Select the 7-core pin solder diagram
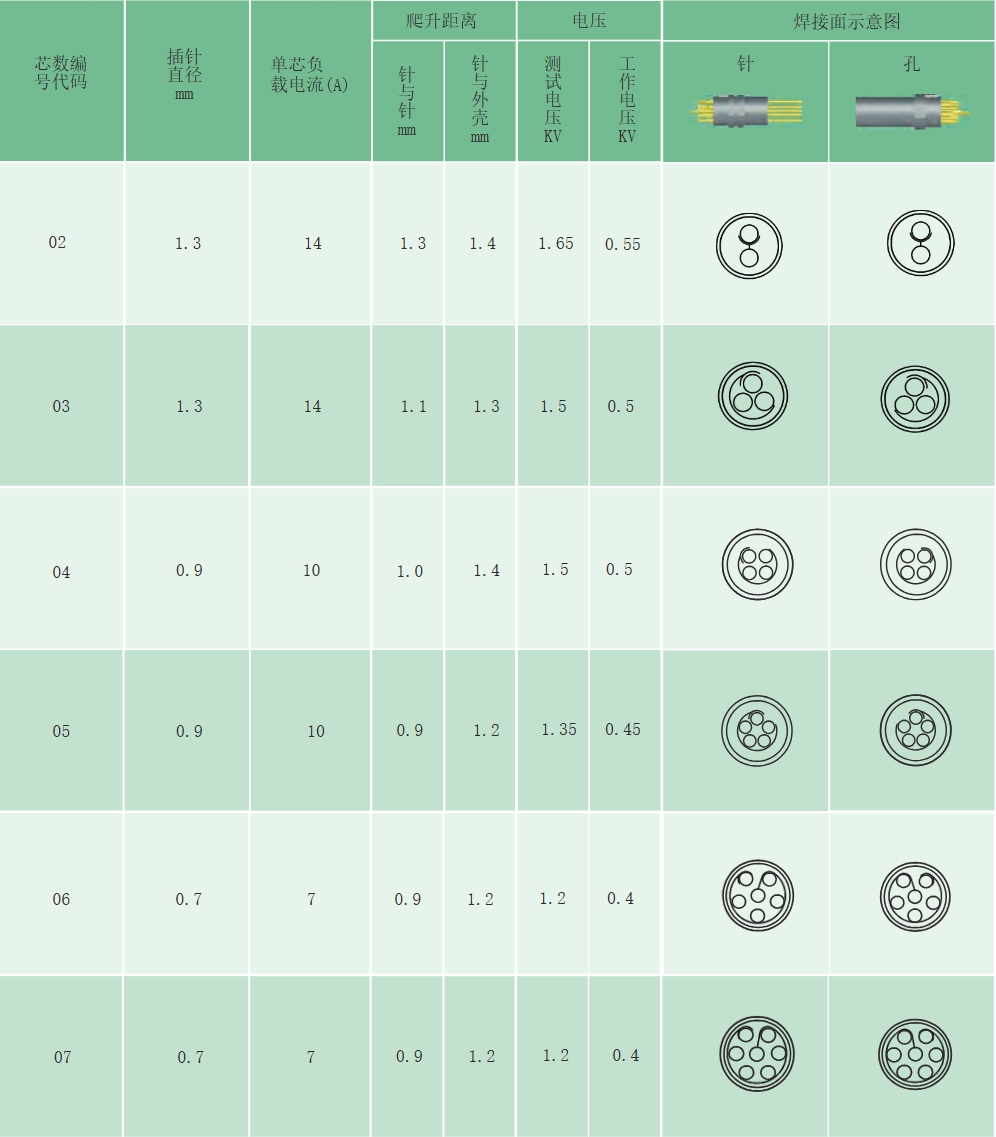 point(755,1054)
